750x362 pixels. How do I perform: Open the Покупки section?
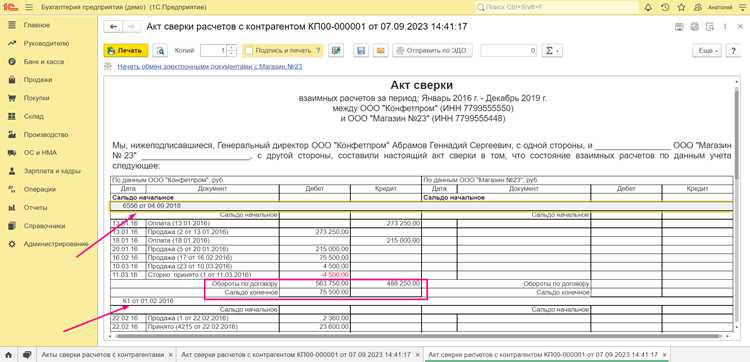point(37,98)
